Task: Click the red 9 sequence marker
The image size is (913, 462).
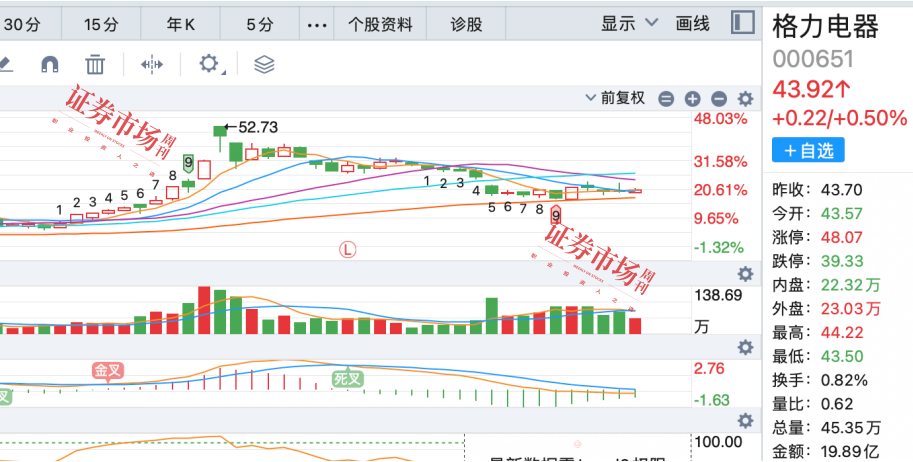Action: click(556, 216)
